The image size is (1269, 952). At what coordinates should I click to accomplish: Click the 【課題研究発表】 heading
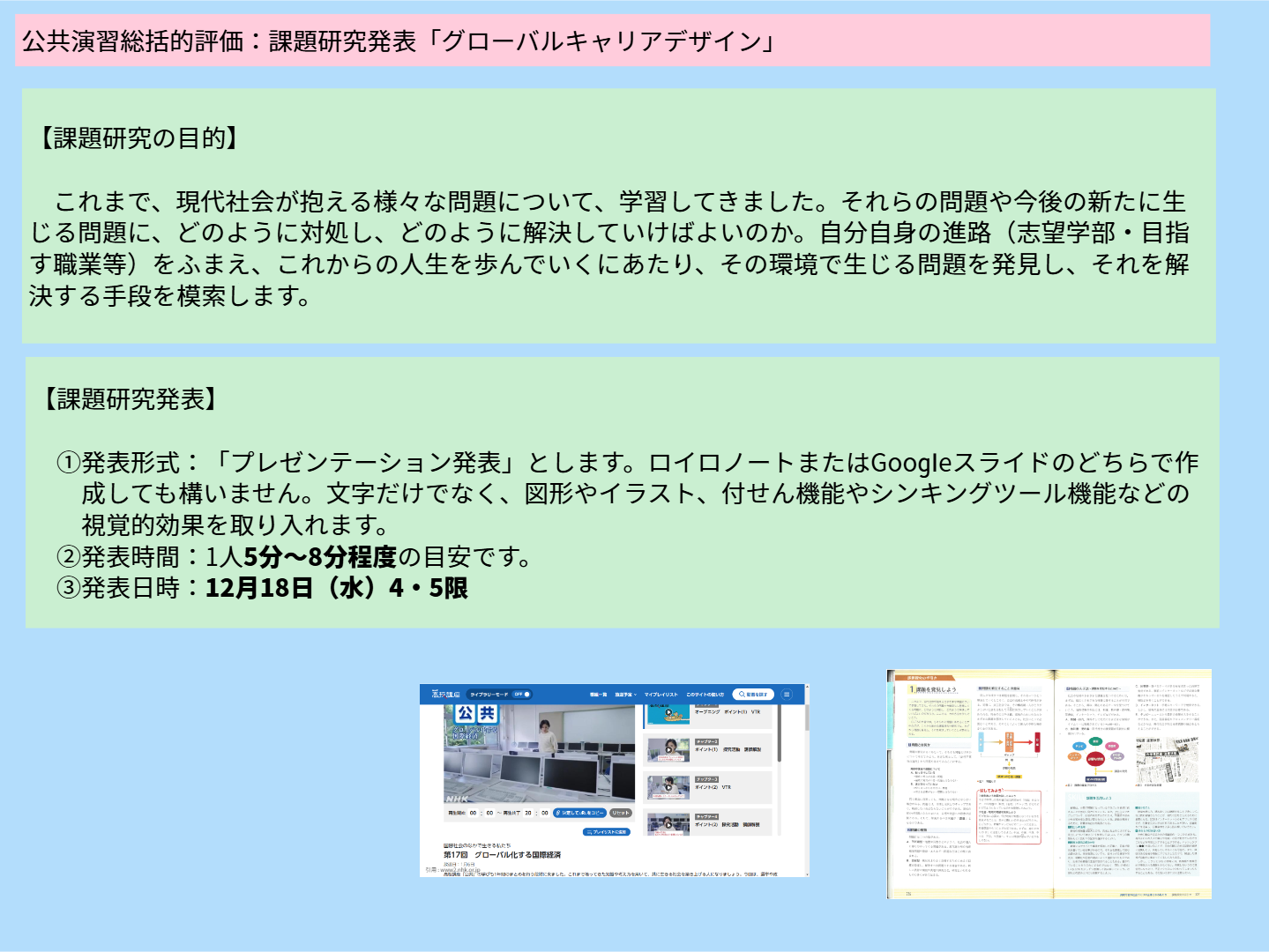pos(132,399)
